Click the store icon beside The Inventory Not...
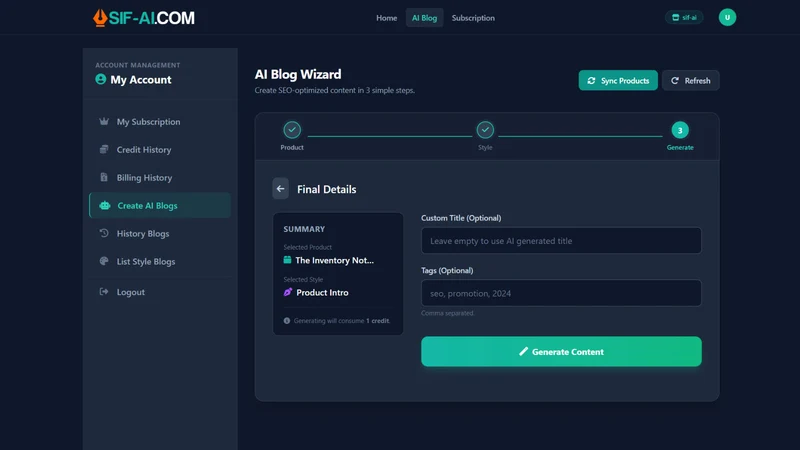This screenshot has width=800, height=450. click(x=287, y=260)
